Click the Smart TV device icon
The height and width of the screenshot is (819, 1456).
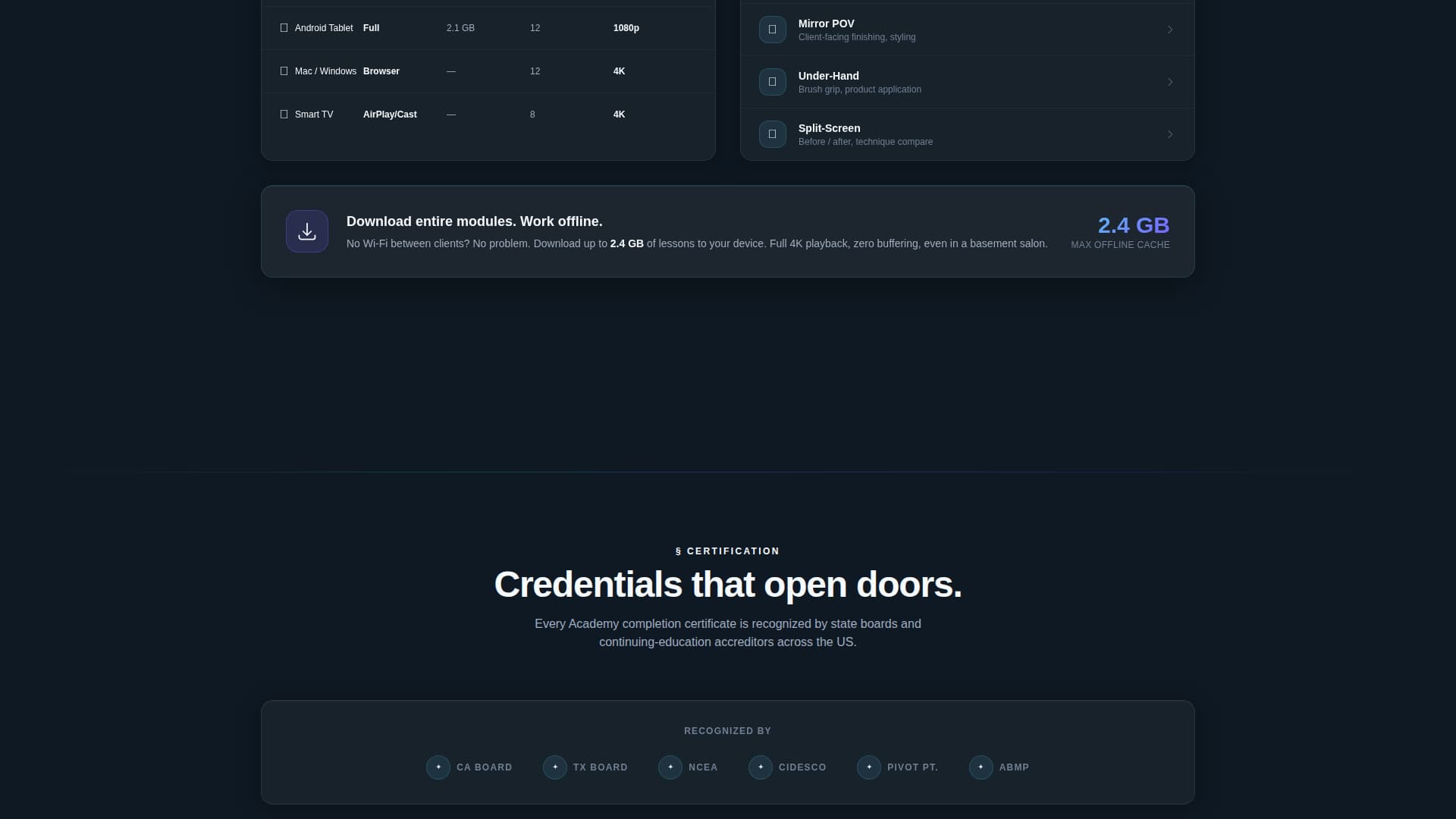(x=284, y=115)
